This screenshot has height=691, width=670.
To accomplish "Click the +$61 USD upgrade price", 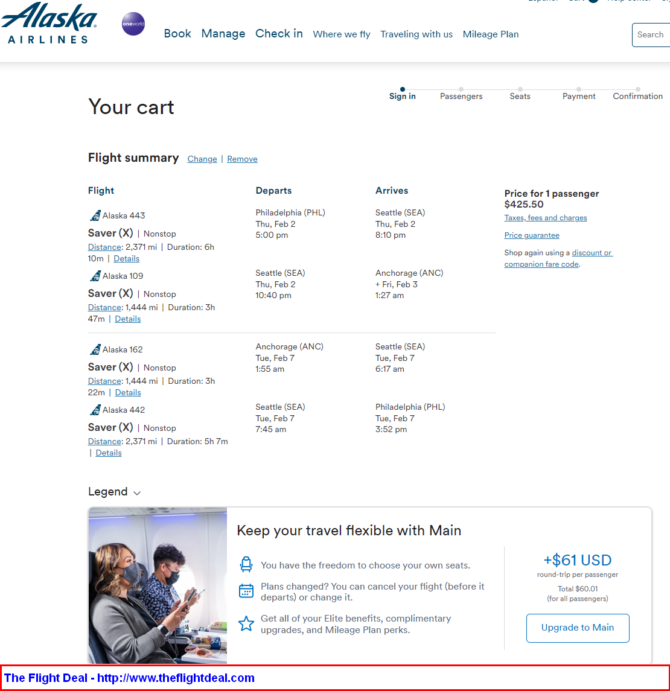I will [x=577, y=560].
